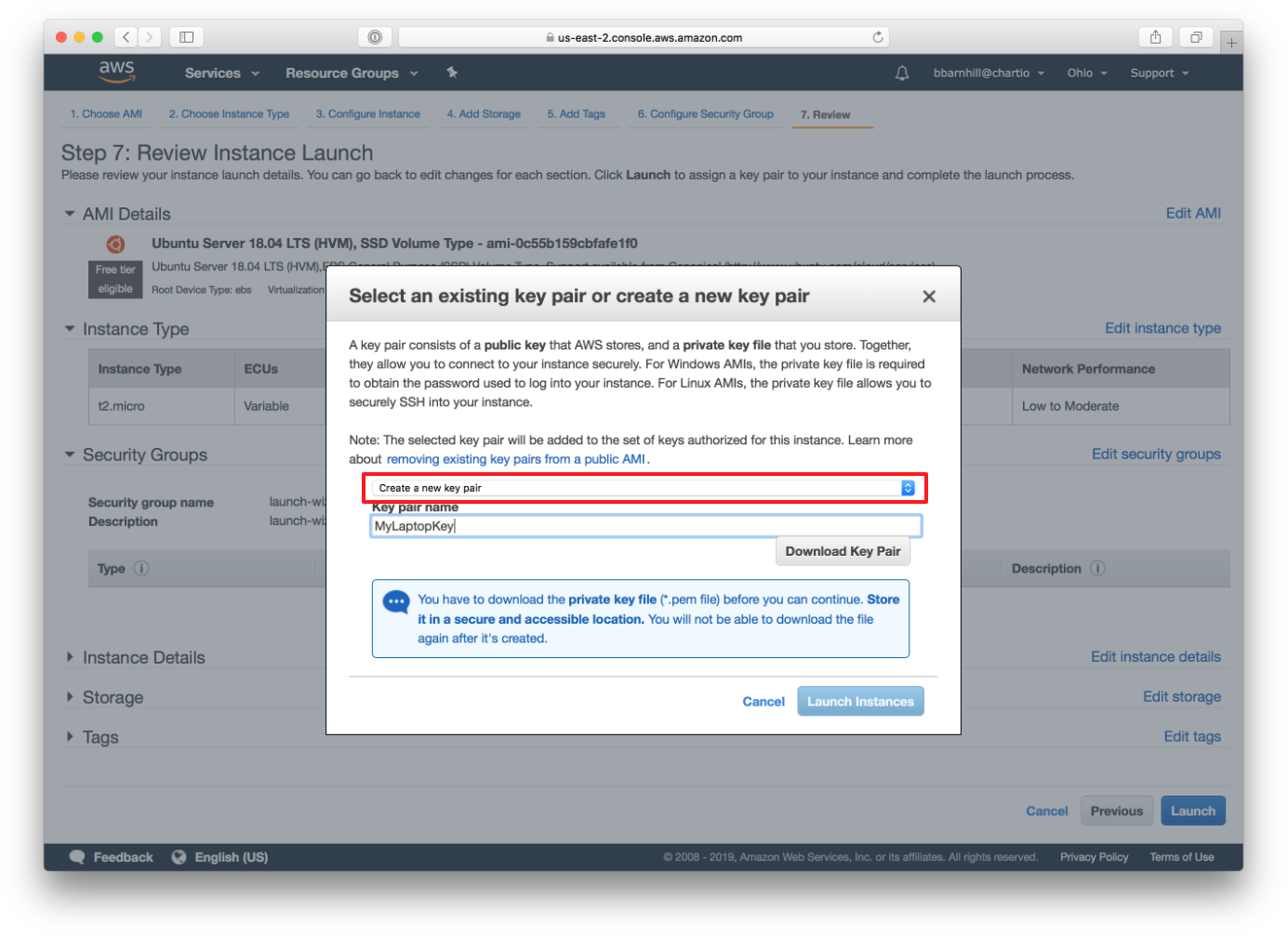Click the Ubuntu AMI logo icon

pyautogui.click(x=115, y=244)
